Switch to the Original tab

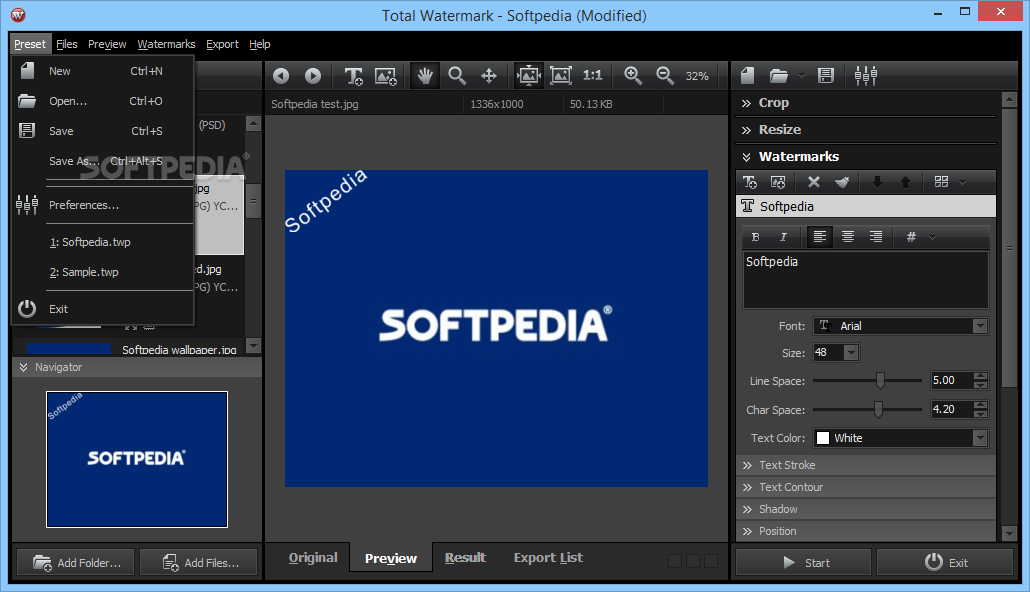click(x=313, y=558)
